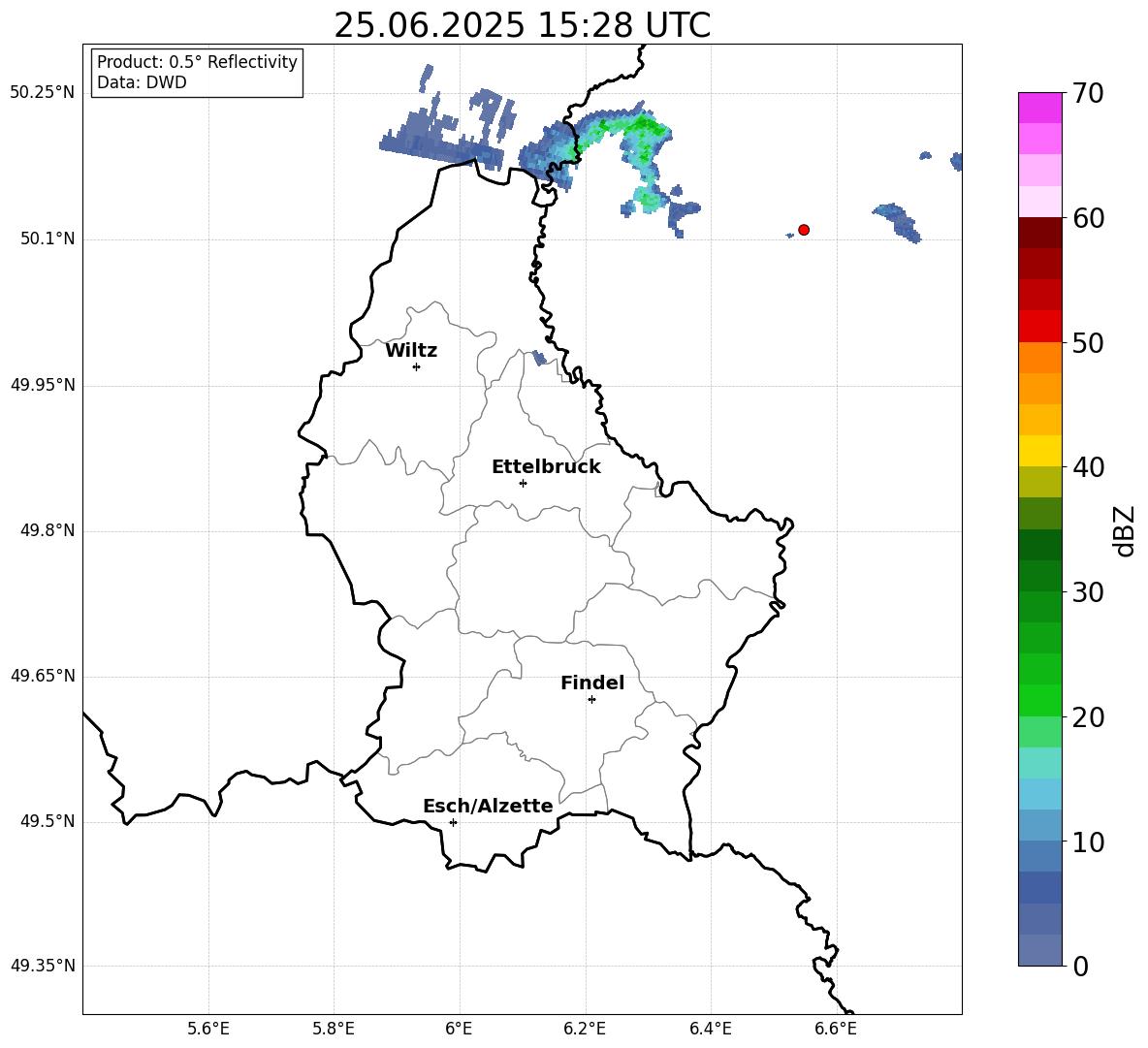
Task: Click the 49.5°N latitude label
Action: click(48, 821)
